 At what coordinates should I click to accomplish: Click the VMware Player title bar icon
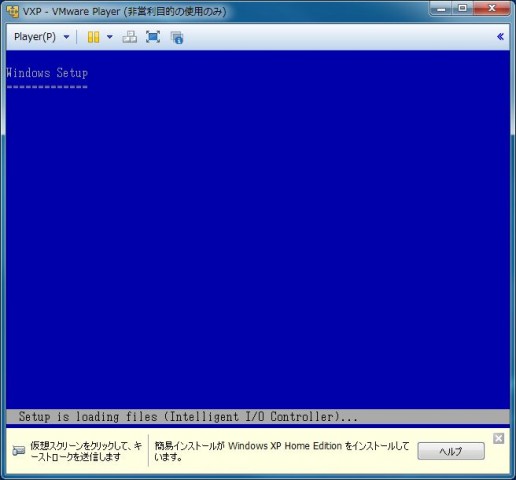pyautogui.click(x=13, y=12)
